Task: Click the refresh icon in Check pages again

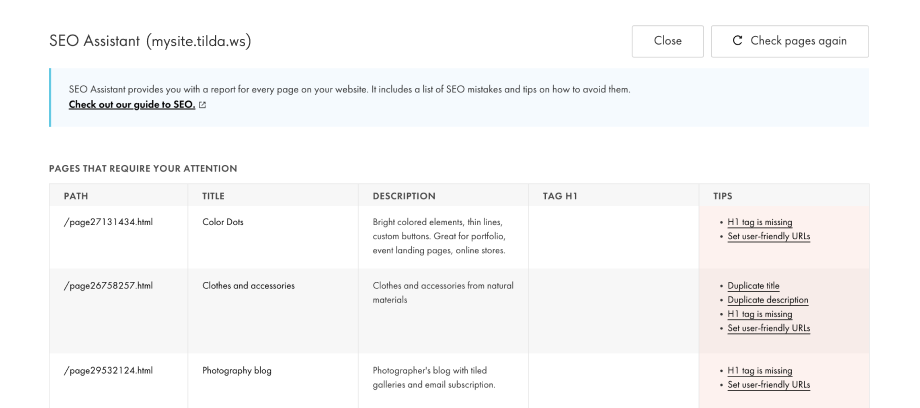Action: [737, 41]
